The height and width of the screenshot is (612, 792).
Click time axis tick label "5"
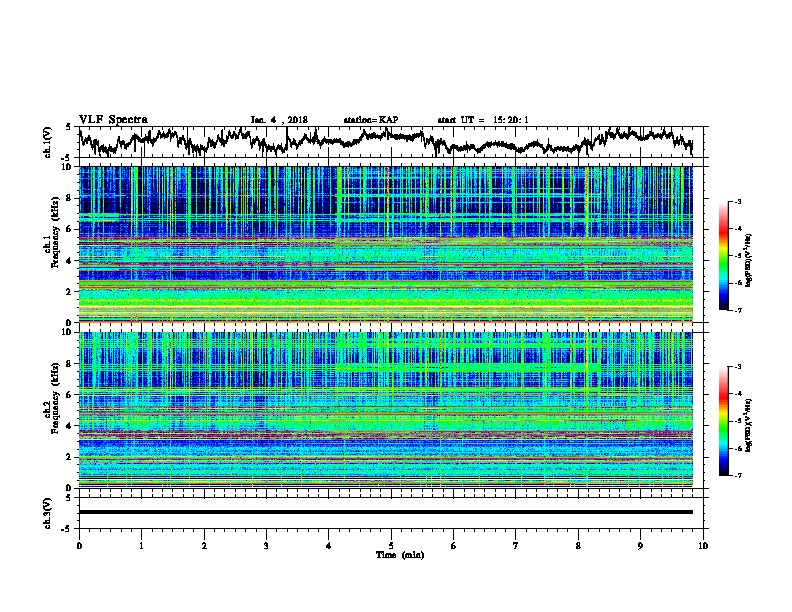point(391,546)
